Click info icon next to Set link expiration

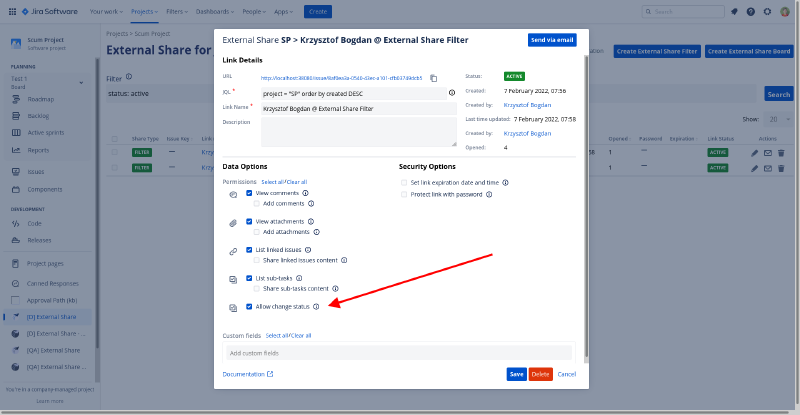505,182
